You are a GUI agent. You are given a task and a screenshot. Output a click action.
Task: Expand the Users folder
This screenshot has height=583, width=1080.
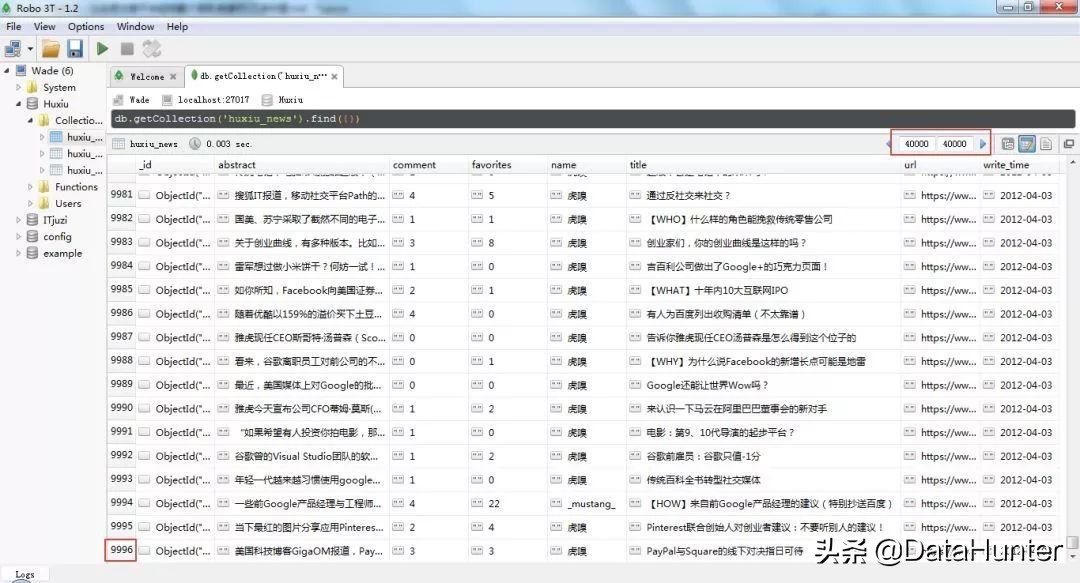tap(30, 203)
